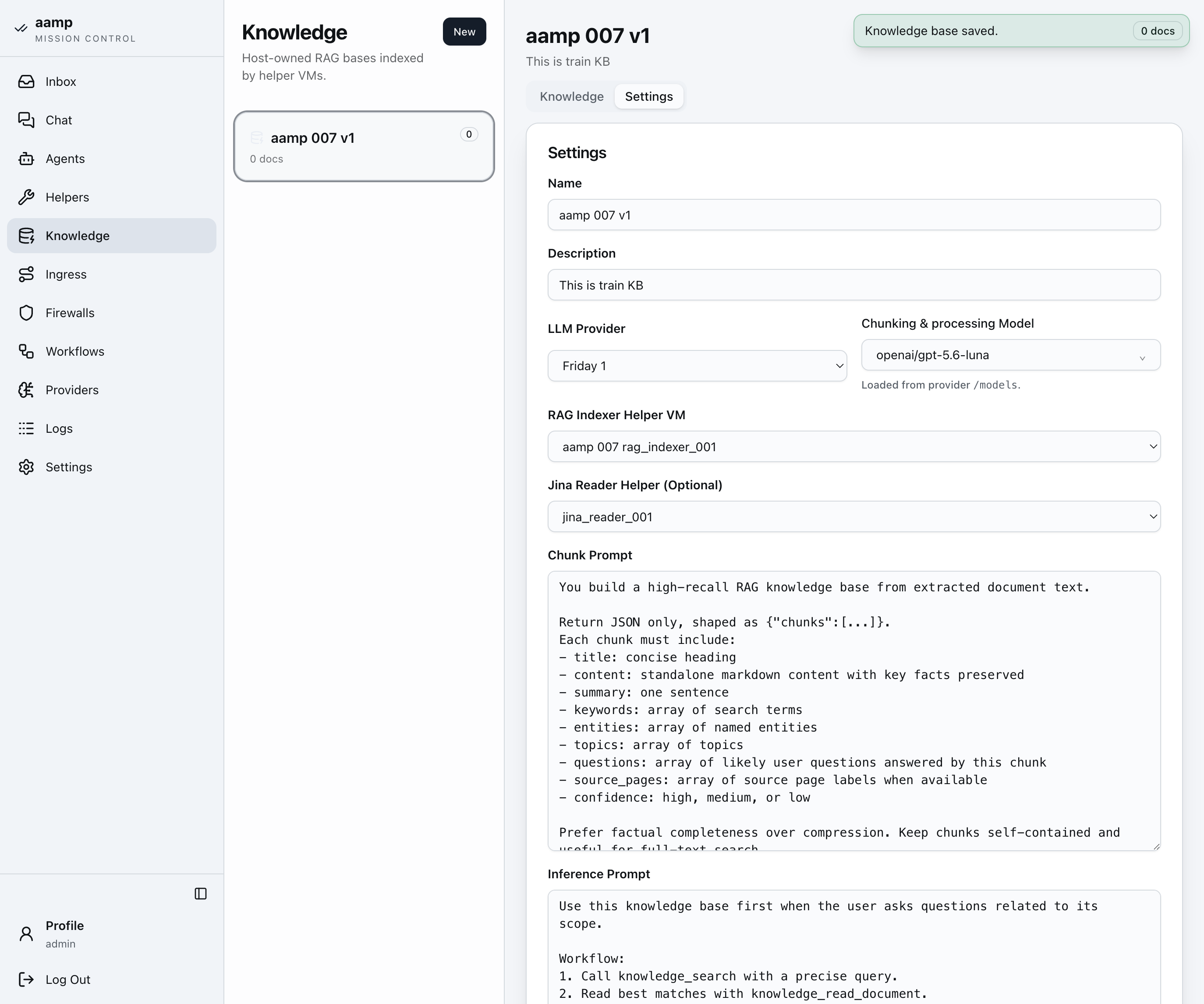Click the Workflows nodes icon
1204x1004 pixels.
[26, 351]
